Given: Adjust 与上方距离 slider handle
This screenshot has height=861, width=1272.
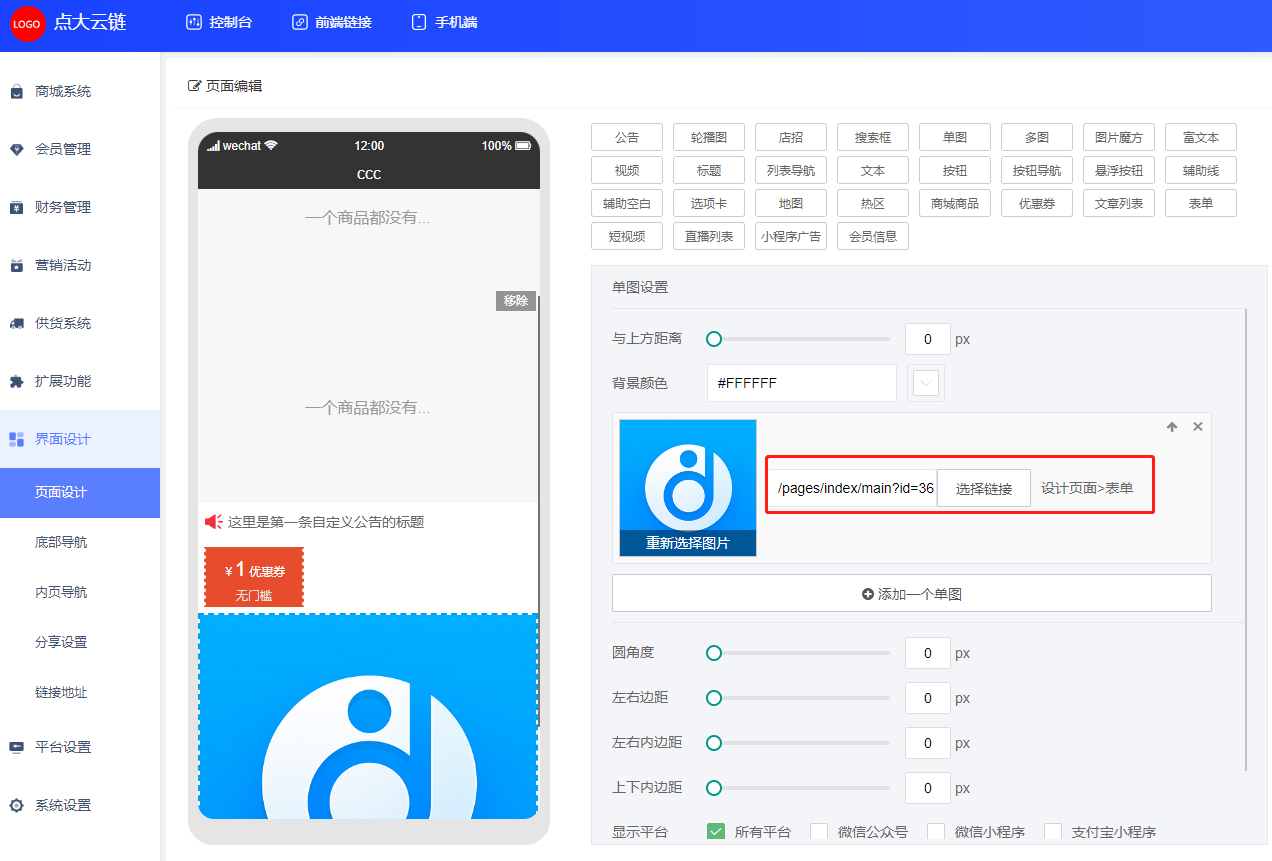Looking at the screenshot, I should coord(714,339).
